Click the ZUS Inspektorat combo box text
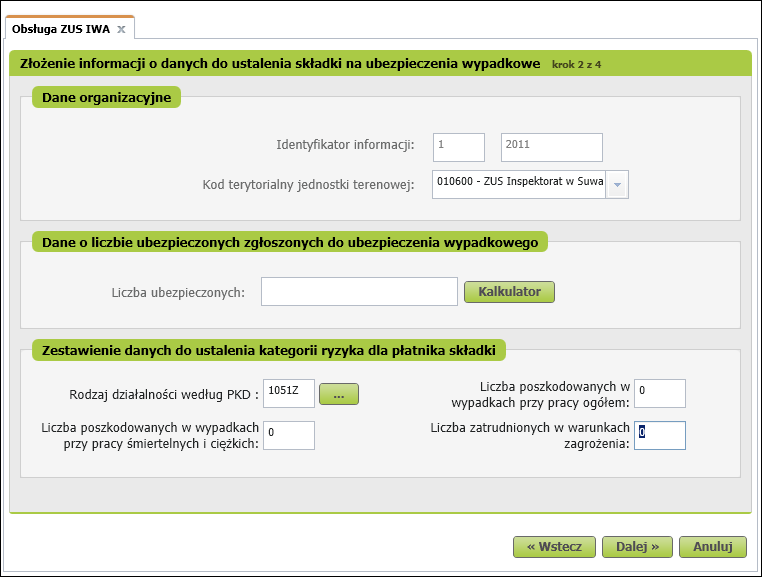This screenshot has width=762, height=577. (518, 184)
